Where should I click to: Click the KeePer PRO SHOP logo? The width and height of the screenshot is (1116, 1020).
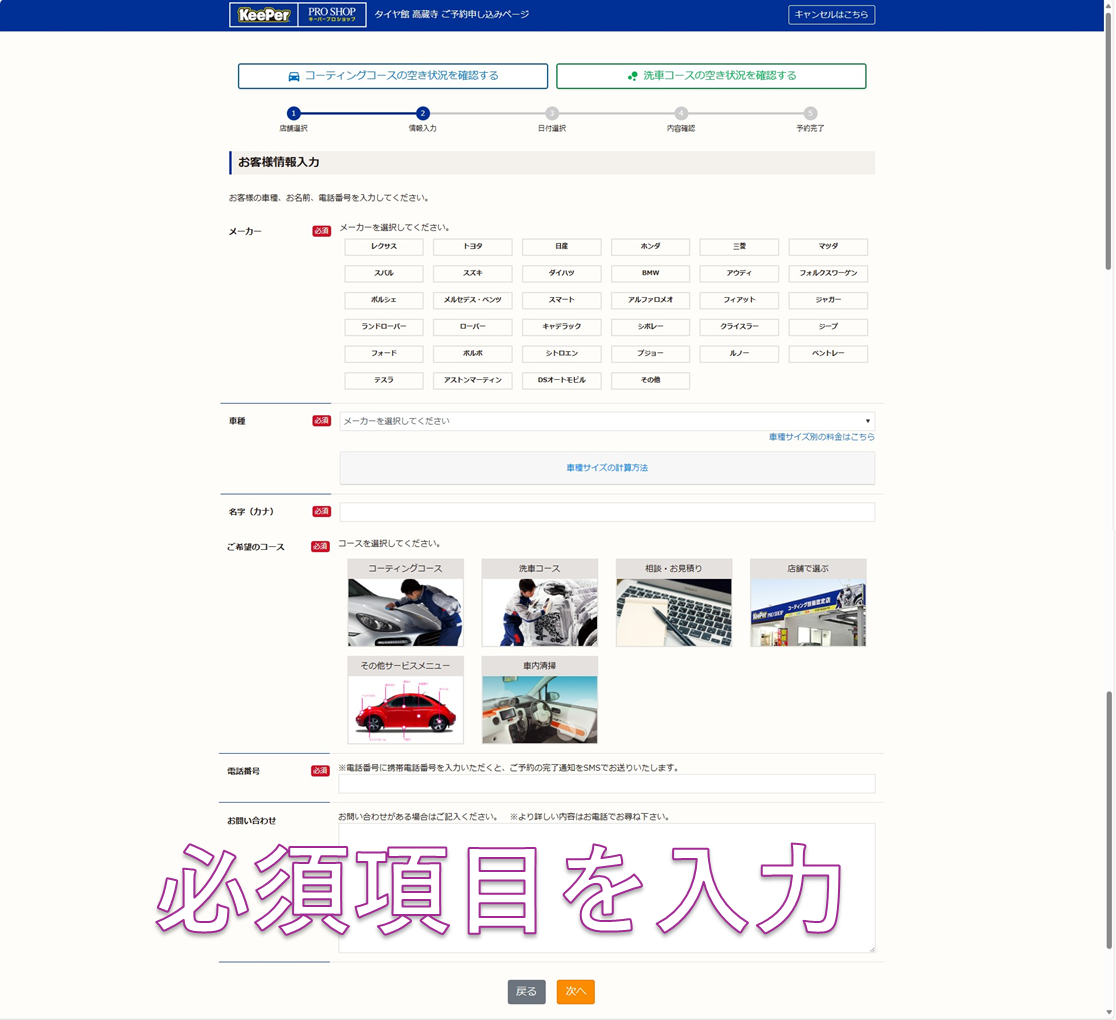coord(297,15)
